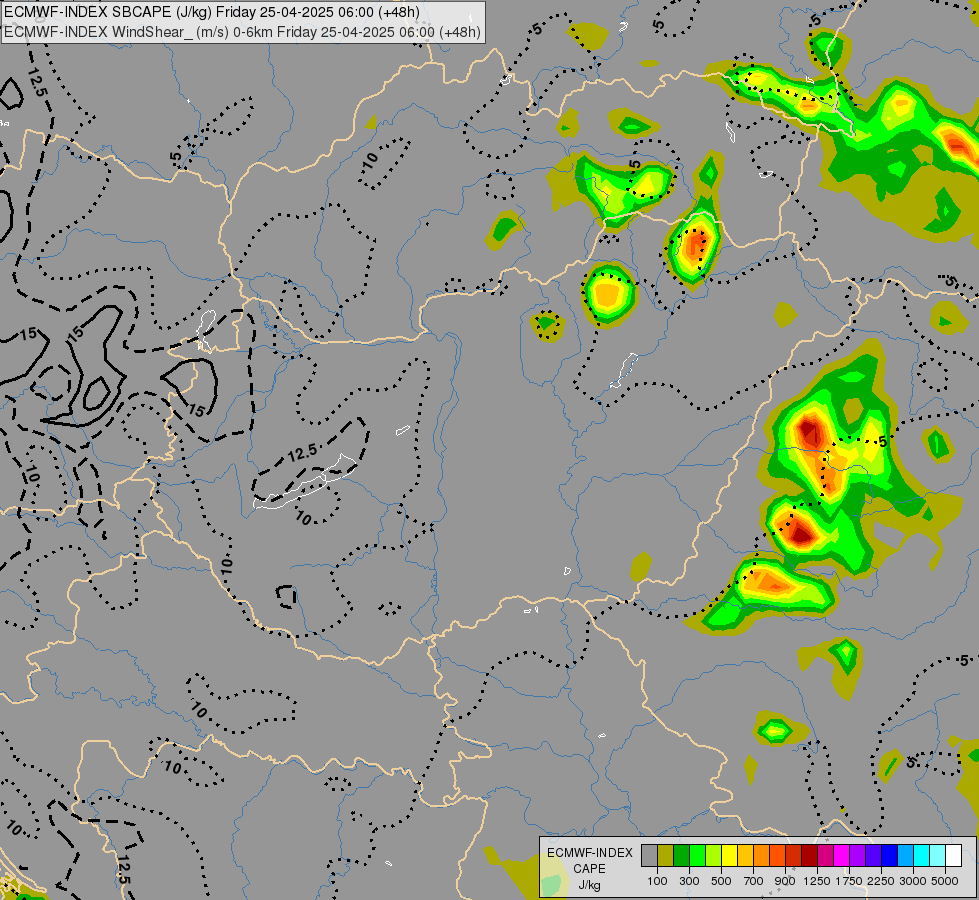Click the 700 value under the legend

pyautogui.click(x=754, y=881)
